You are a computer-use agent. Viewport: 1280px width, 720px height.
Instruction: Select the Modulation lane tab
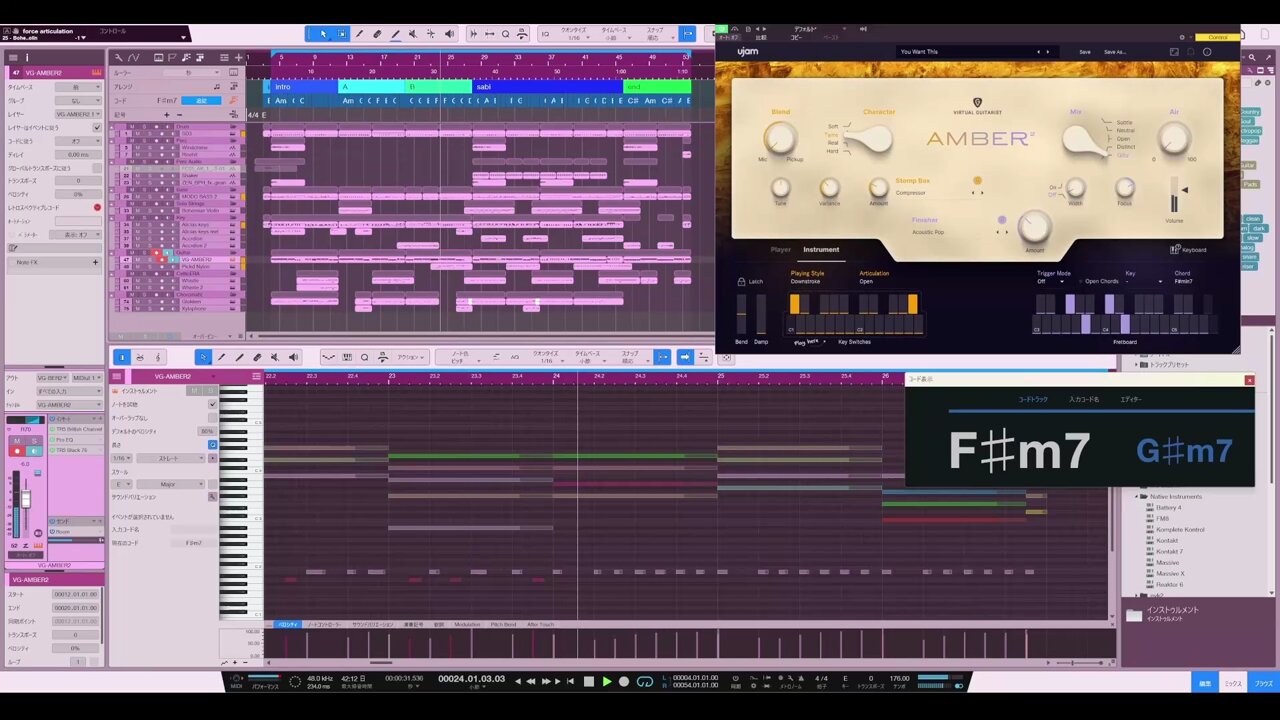(x=467, y=624)
